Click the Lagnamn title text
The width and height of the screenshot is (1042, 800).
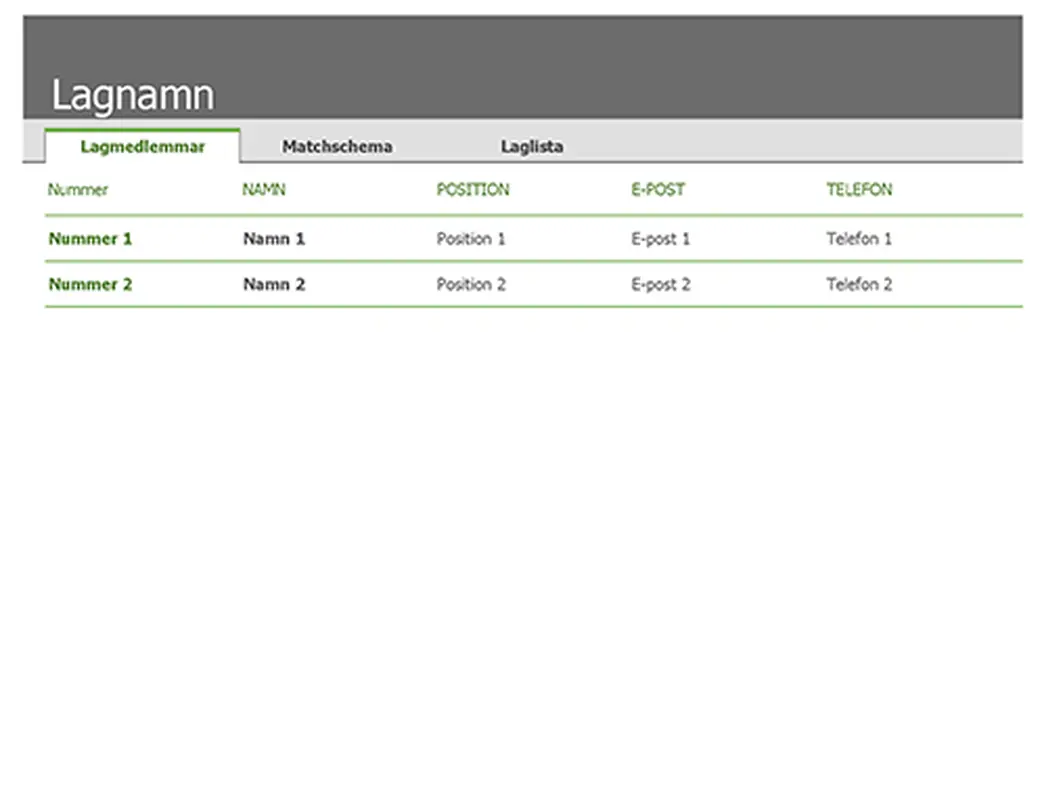pos(132,96)
